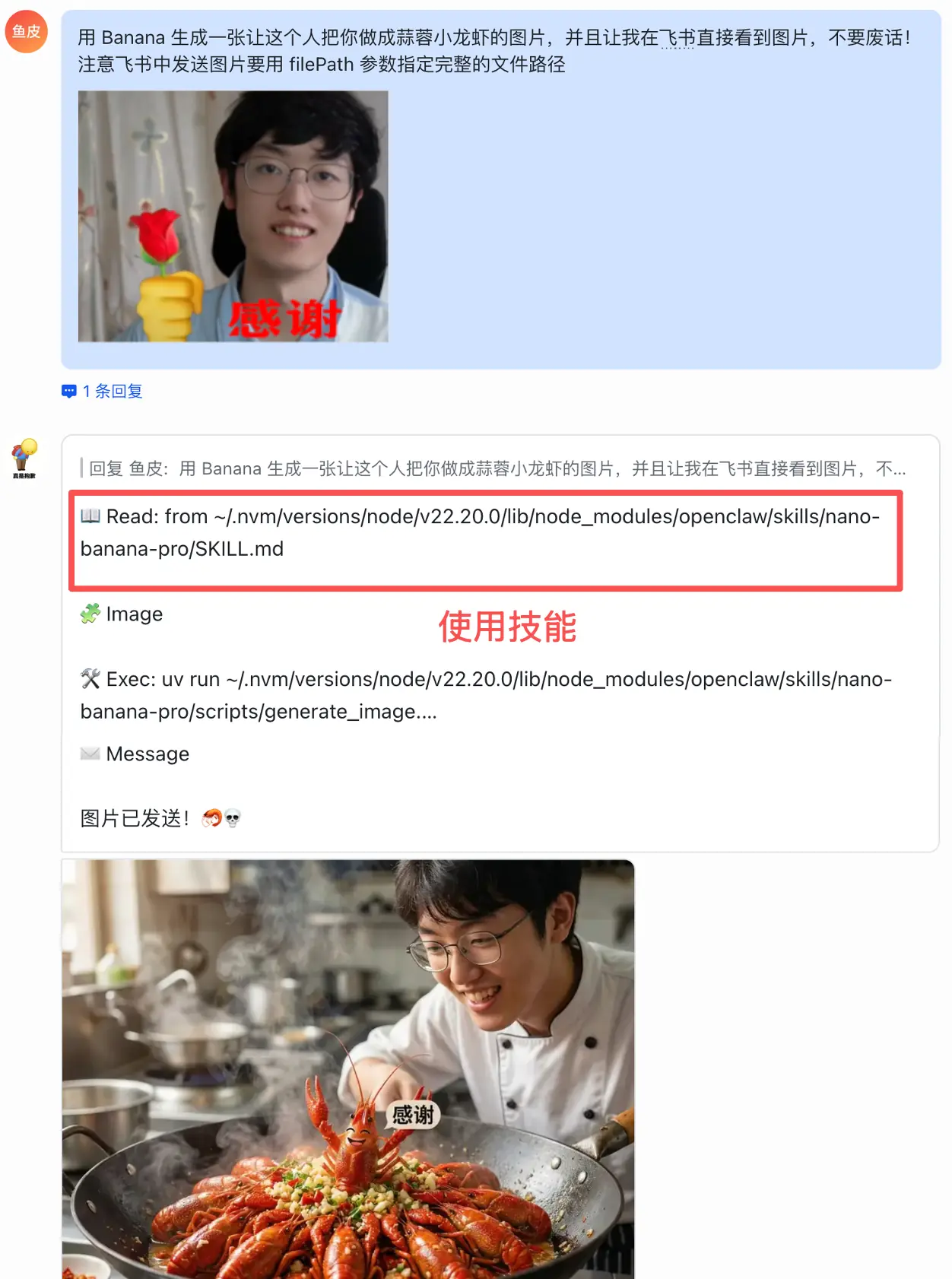The height and width of the screenshot is (1279, 952).
Task: Click the 飞书 underlined word in message
Action: pos(678,37)
